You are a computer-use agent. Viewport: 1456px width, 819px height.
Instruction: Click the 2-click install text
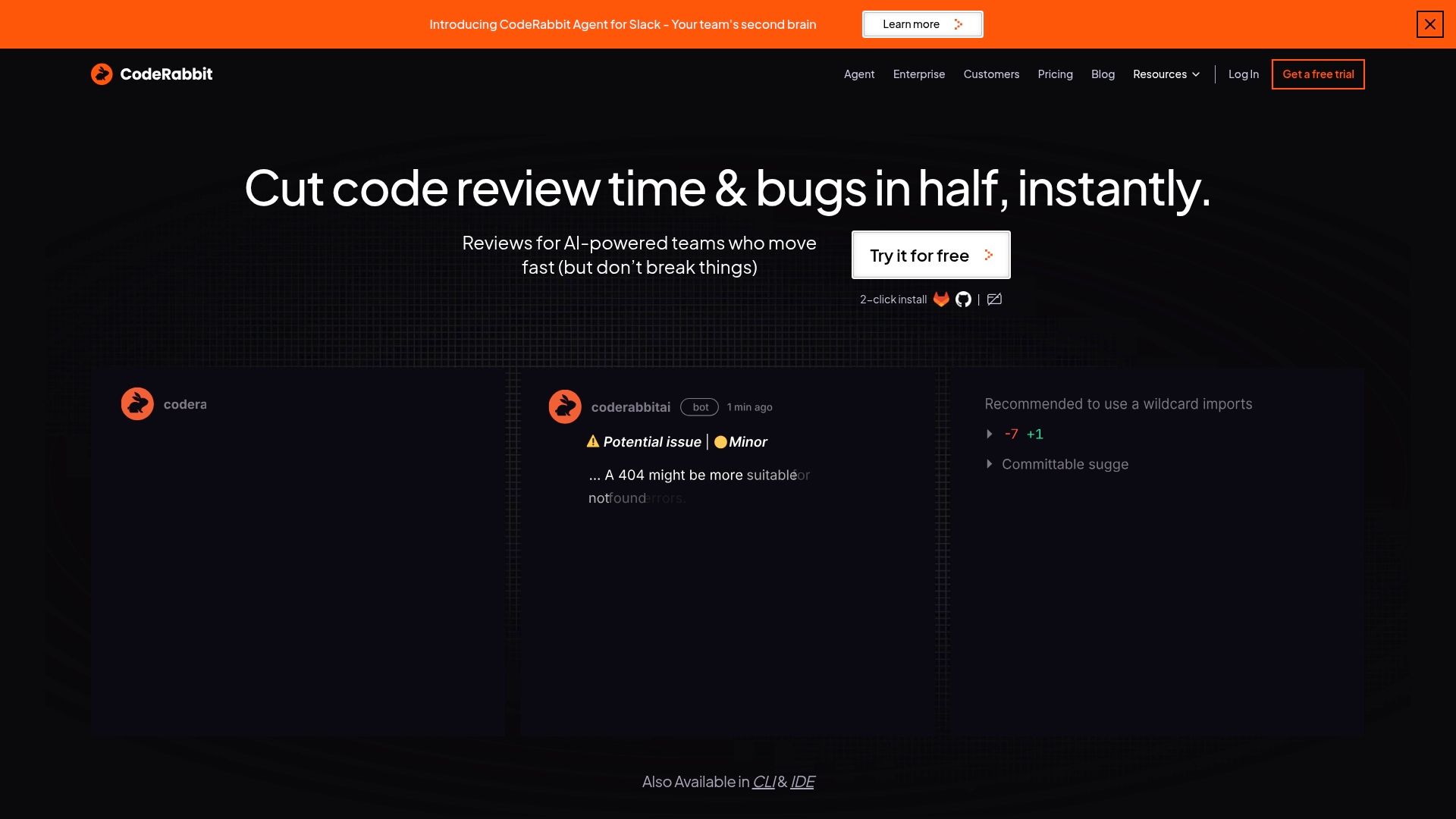tap(893, 300)
